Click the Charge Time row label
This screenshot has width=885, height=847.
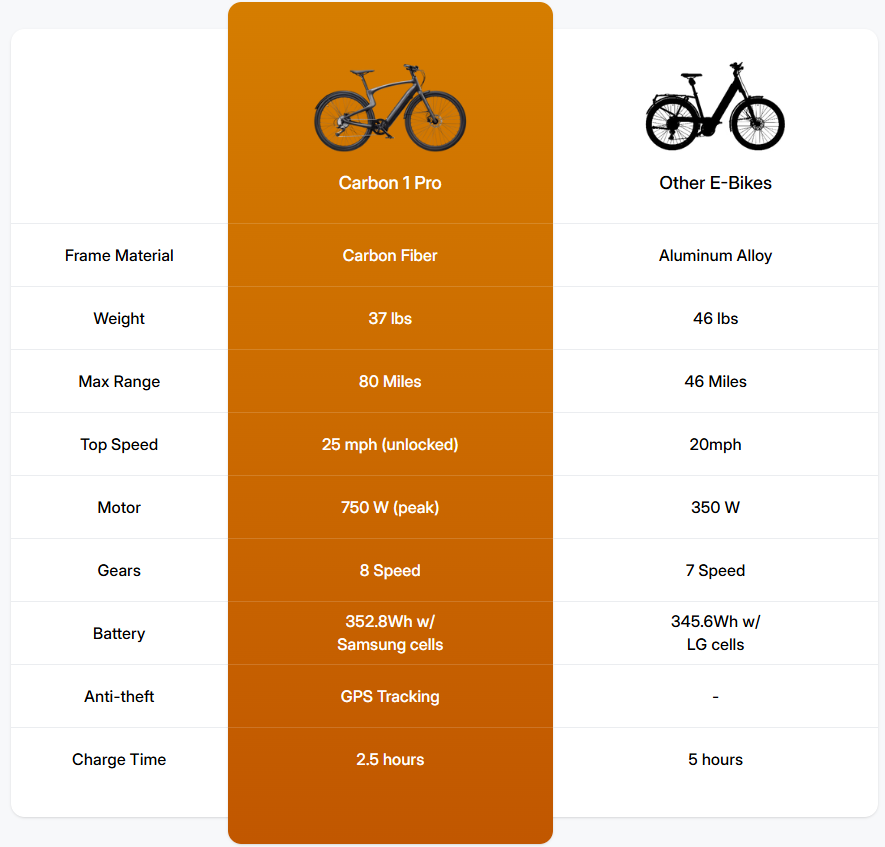(119, 760)
